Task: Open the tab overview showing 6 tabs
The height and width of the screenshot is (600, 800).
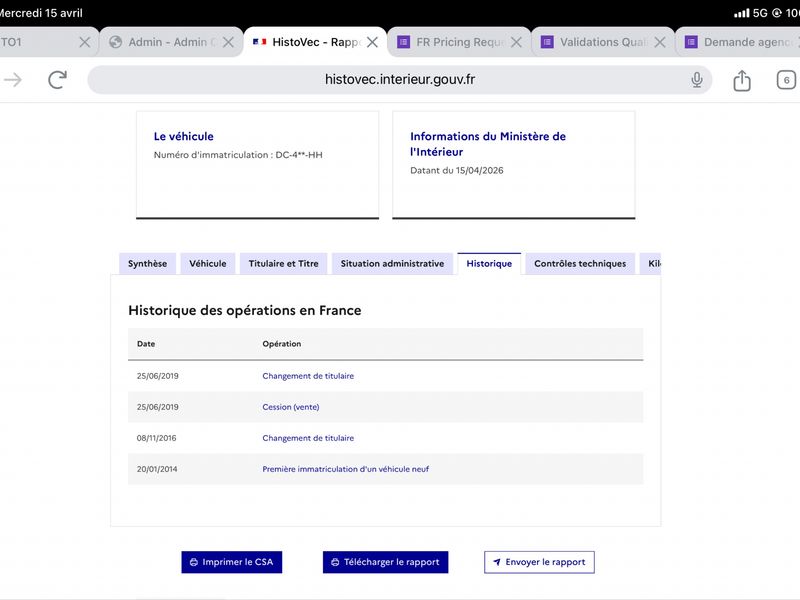Action: click(x=786, y=80)
